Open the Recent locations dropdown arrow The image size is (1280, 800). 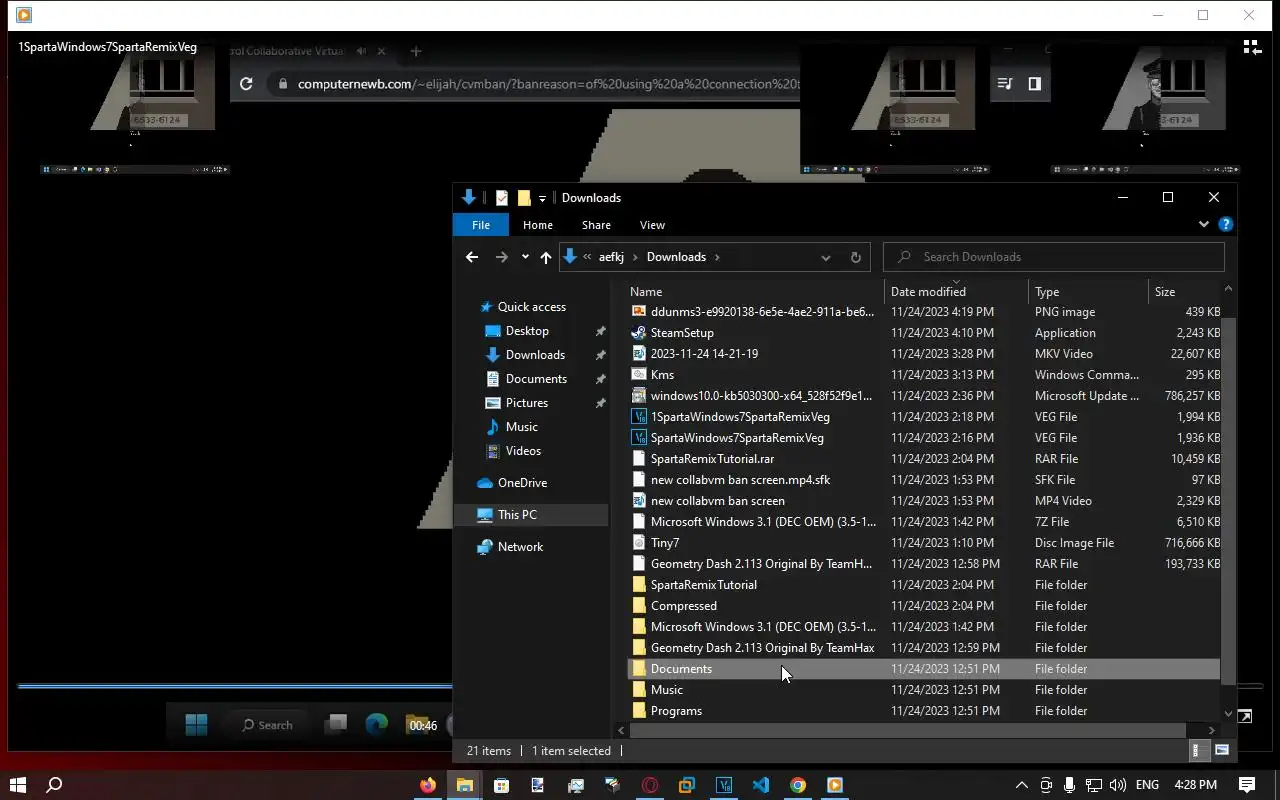pyautogui.click(x=525, y=257)
